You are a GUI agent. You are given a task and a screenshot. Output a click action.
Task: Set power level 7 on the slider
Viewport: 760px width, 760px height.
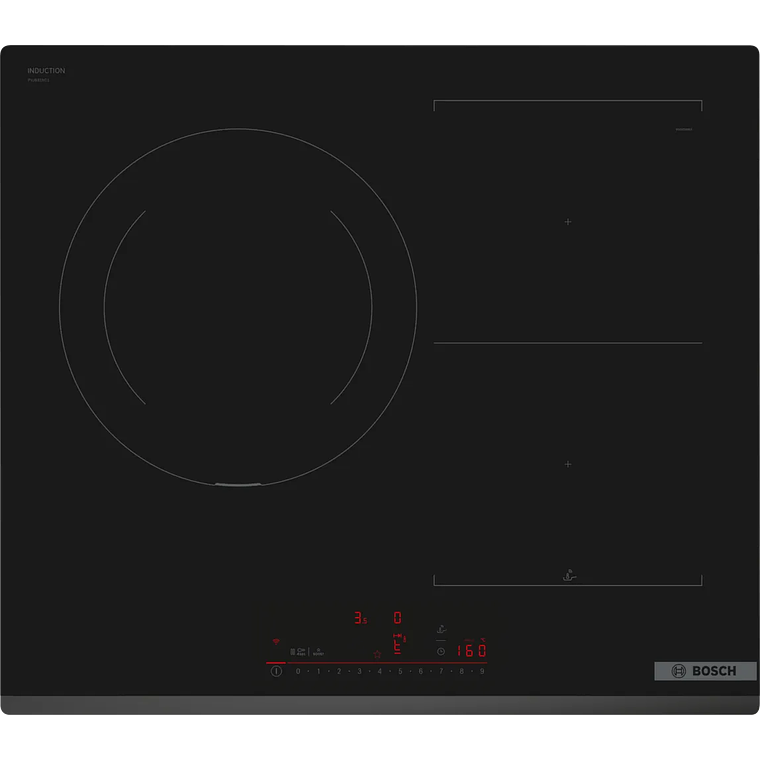(x=441, y=671)
